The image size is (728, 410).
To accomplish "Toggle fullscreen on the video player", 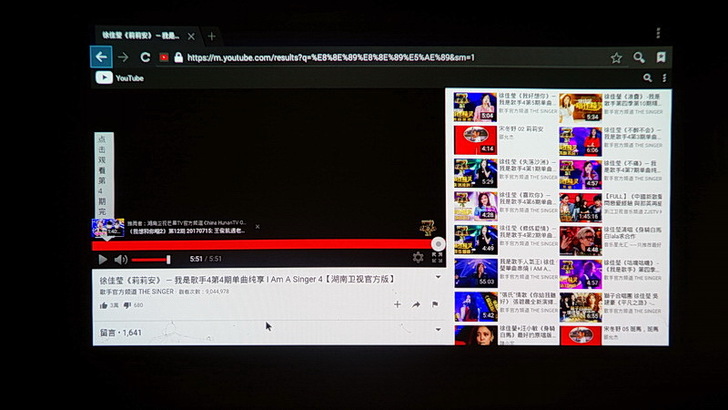I will click(x=437, y=258).
